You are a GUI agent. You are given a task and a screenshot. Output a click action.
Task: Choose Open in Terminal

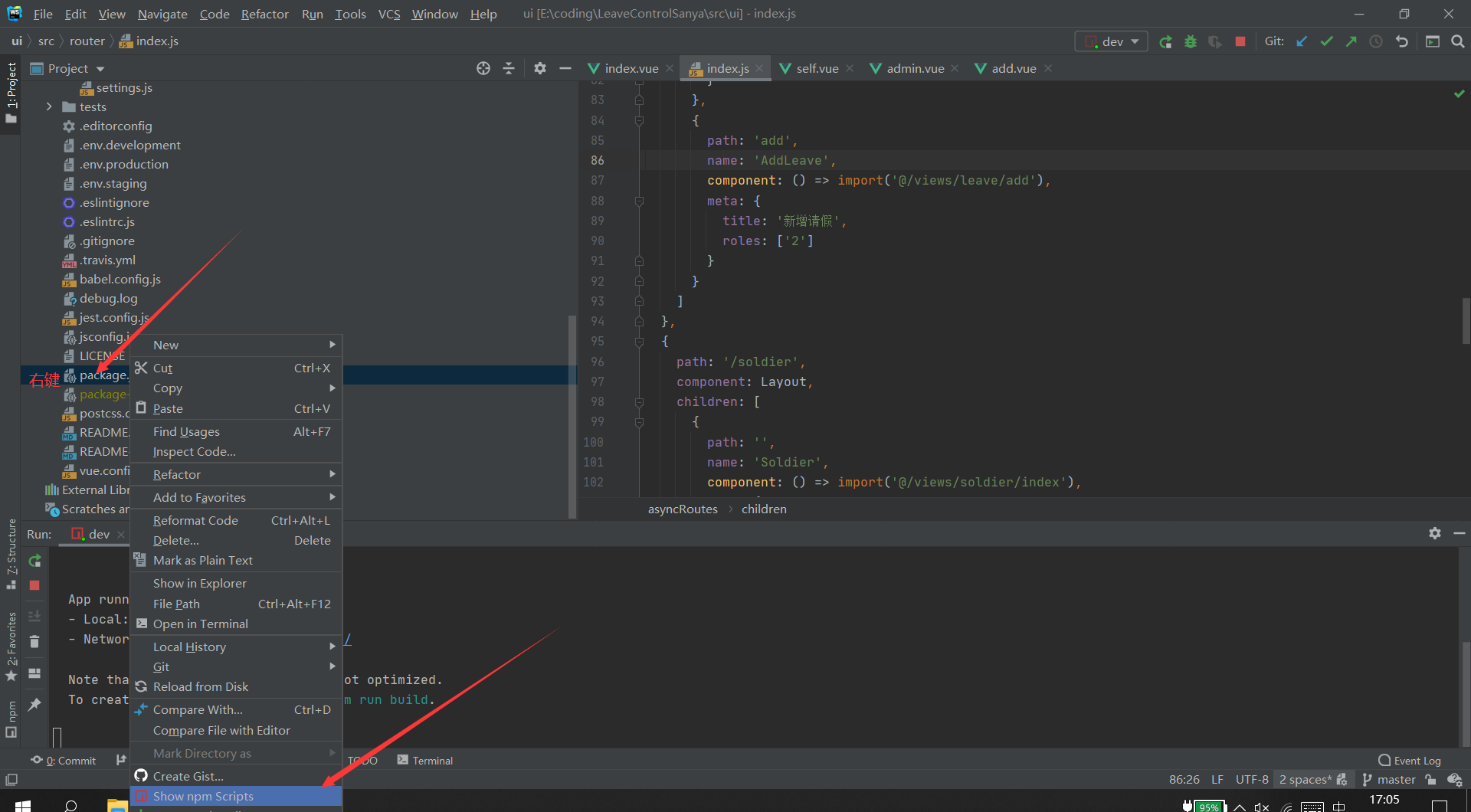236,624
